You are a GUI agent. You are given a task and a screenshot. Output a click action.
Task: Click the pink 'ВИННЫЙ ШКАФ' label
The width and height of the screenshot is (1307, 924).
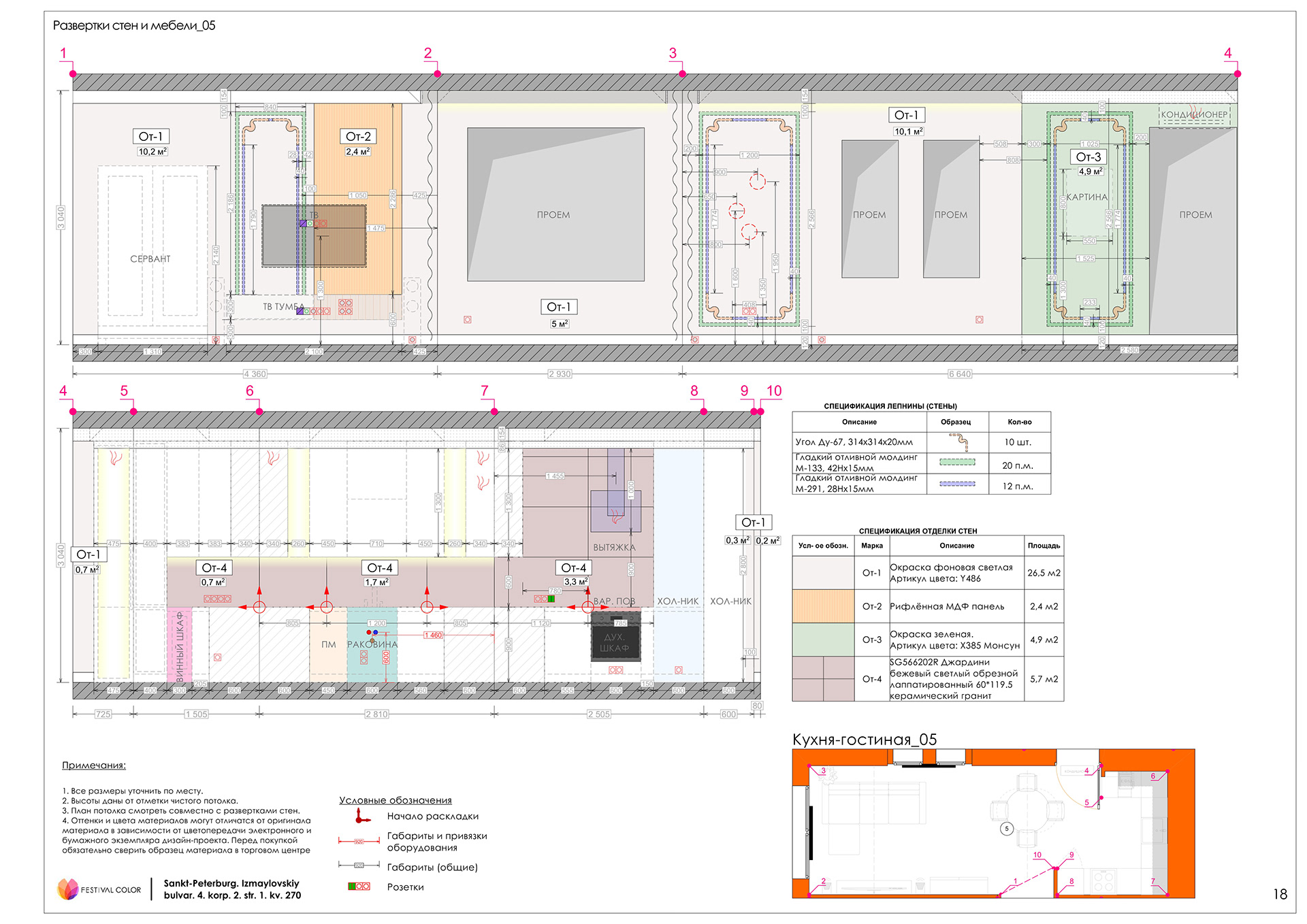(180, 646)
